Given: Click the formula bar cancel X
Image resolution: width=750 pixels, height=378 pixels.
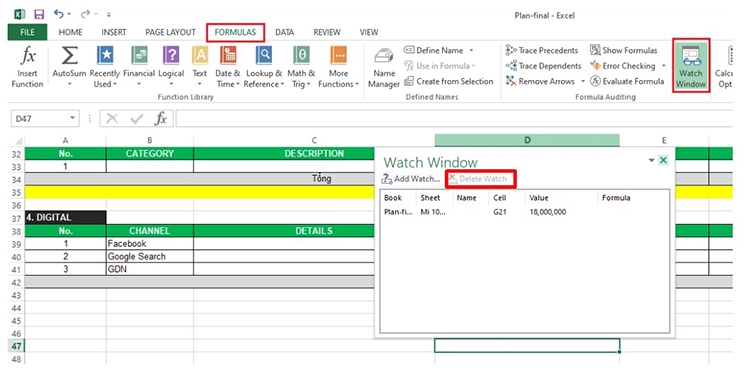Looking at the screenshot, I should coord(112,118).
